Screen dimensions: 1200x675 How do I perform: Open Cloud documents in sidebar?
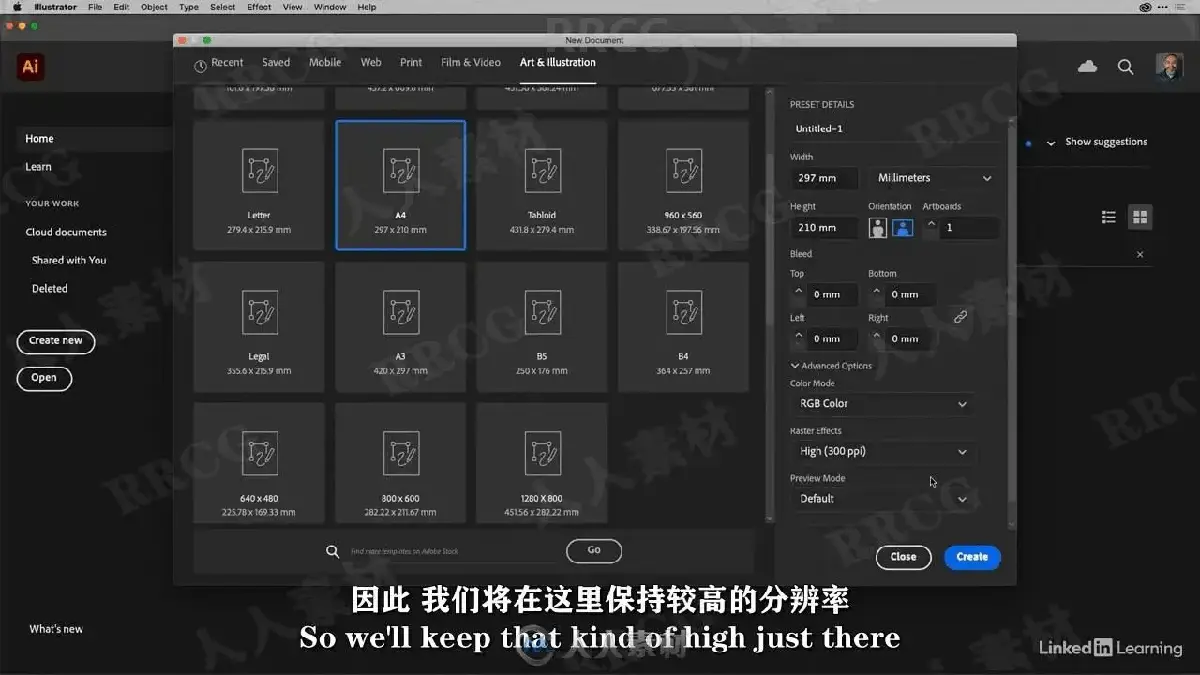click(x=66, y=232)
